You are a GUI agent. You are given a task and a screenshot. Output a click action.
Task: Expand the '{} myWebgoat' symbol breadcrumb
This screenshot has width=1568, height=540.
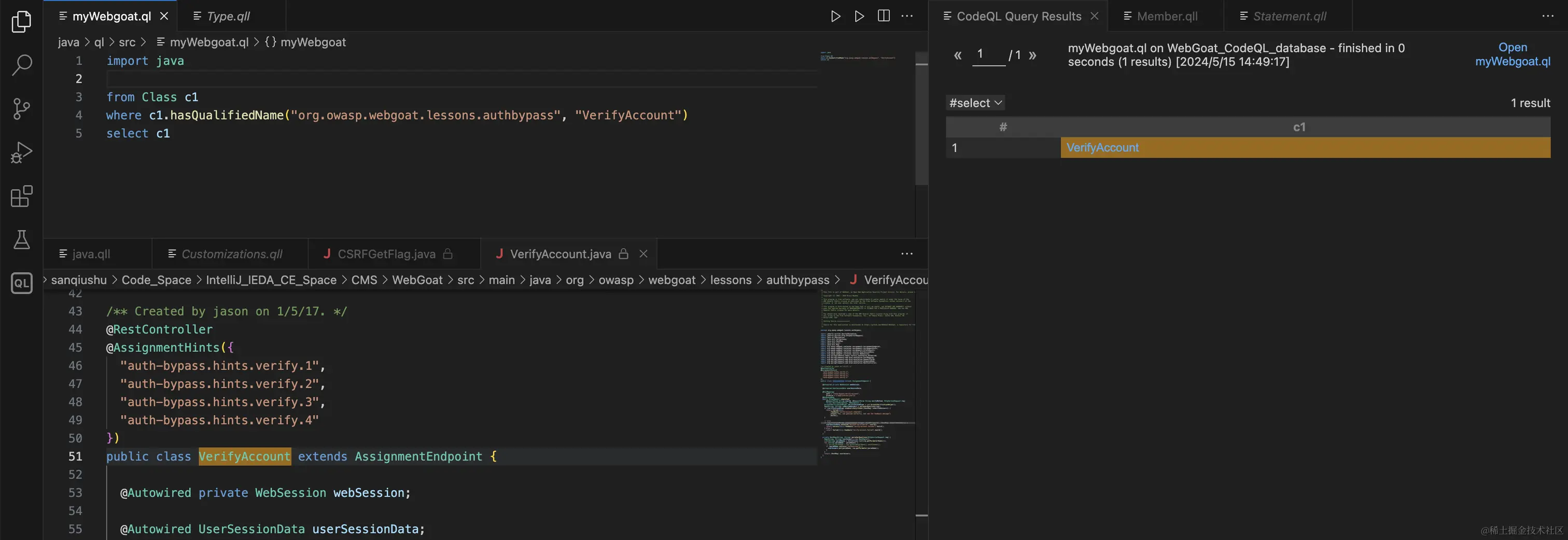[x=305, y=42]
